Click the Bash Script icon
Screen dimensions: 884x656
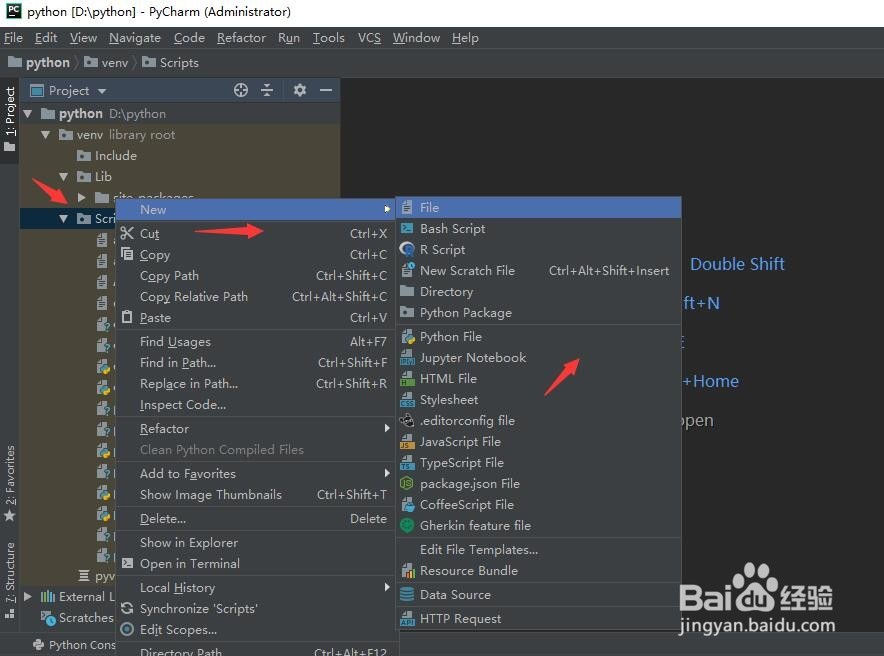407,228
